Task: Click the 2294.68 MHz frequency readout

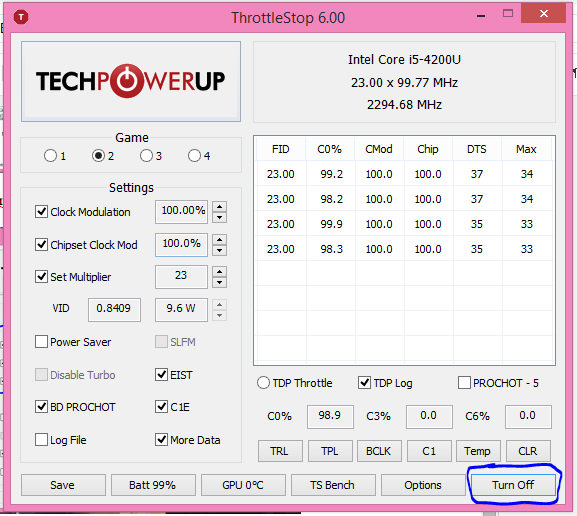Action: pyautogui.click(x=404, y=105)
